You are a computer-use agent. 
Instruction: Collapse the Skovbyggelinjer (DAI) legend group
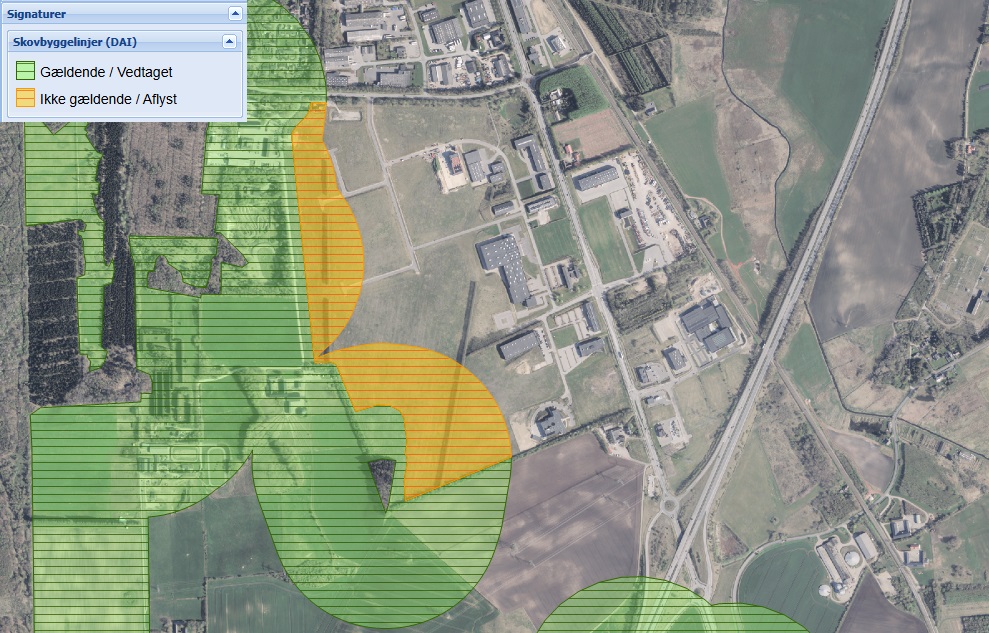tap(229, 42)
